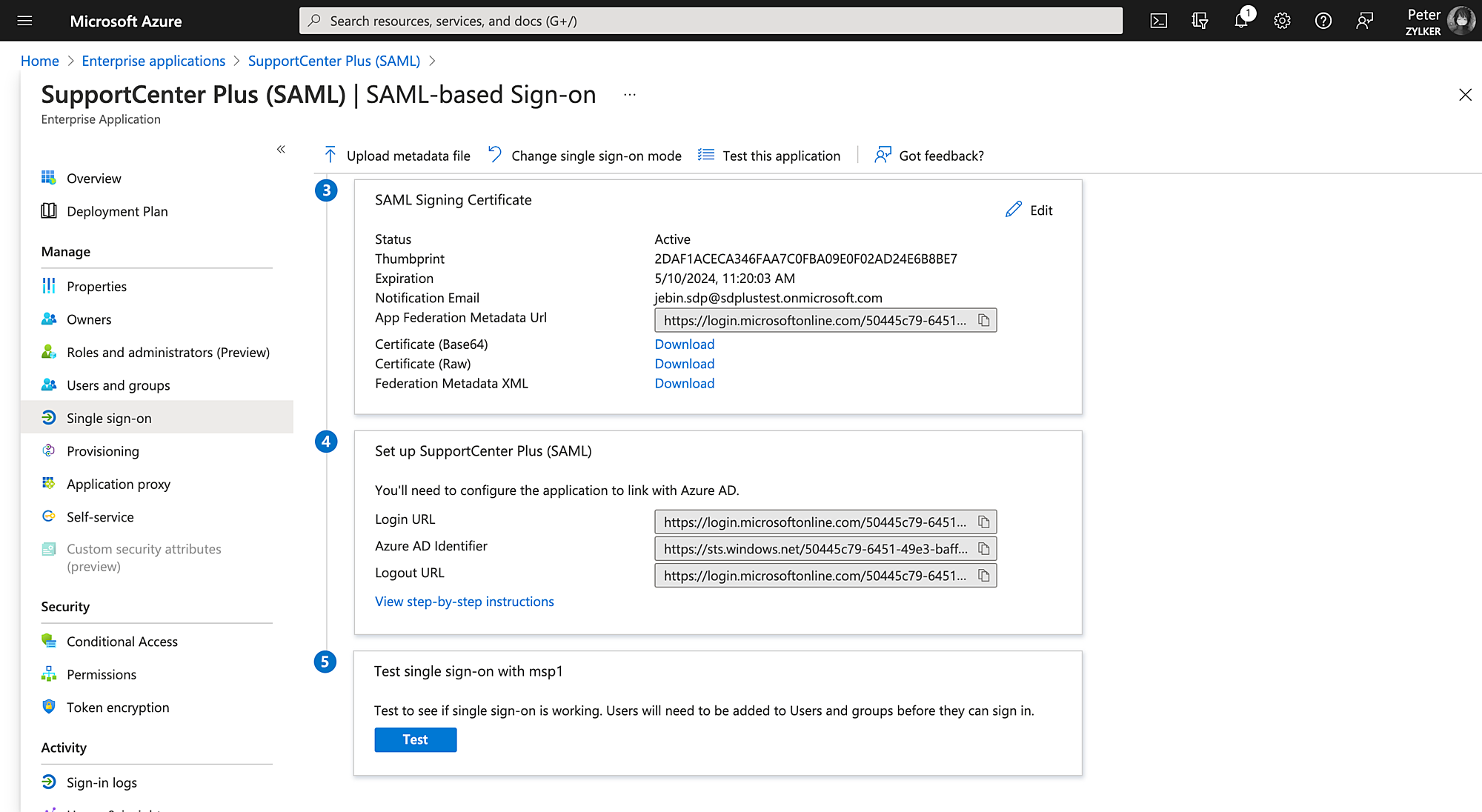Open View step-by-step instructions link
The width and height of the screenshot is (1482, 812).
[x=464, y=602]
